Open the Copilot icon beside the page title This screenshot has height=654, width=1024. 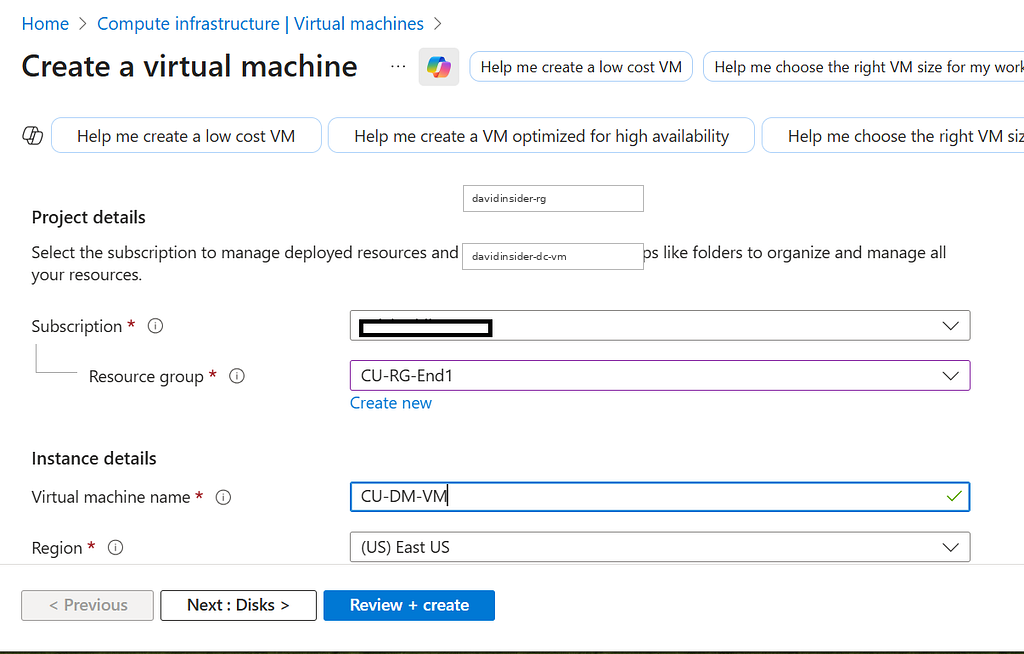pos(439,67)
